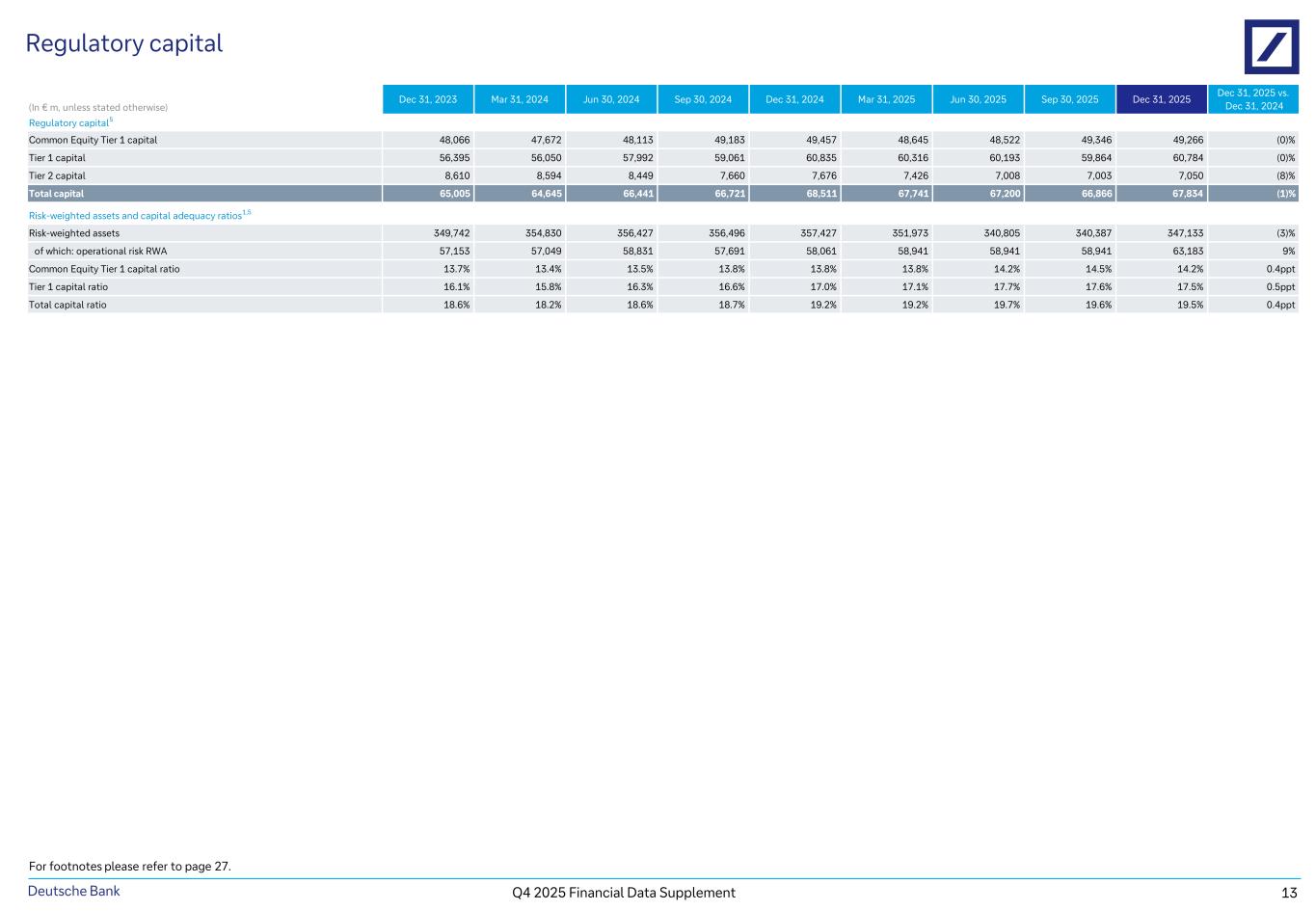The image size is (1316, 911).
Task: Click the Sep 30, 2025 column header
Action: click(x=1069, y=99)
